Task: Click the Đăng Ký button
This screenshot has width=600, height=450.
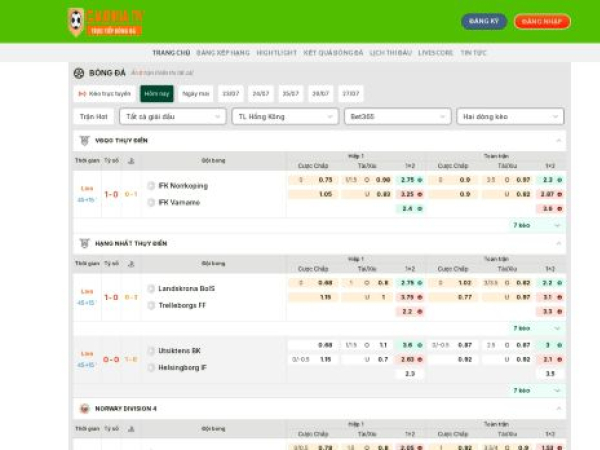Action: 484,21
